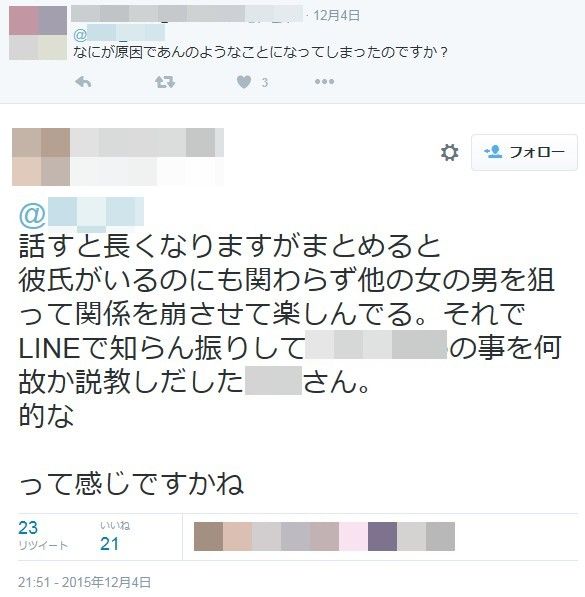Open the gear settings dropdown beside Follow

[x=449, y=153]
